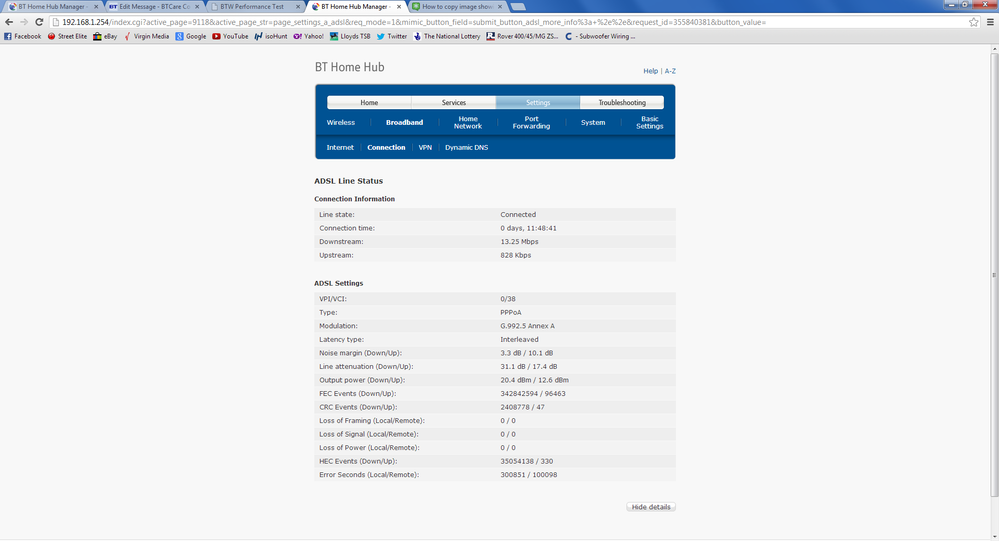999x541 pixels.
Task: Select the Upstream value 828 Kbps
Action: pos(515,255)
